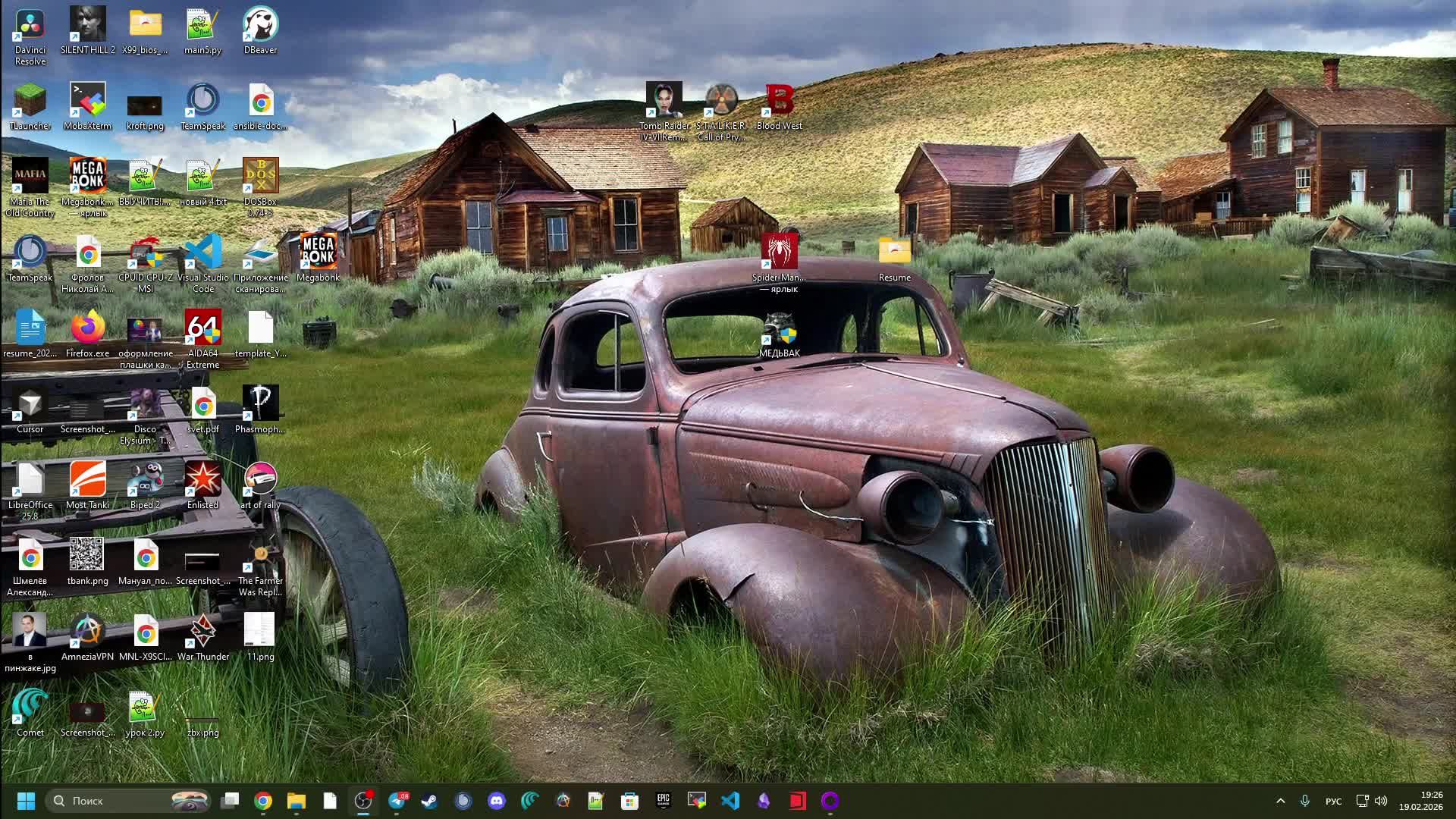
Task: Click the Поиск taskbar search field
Action: click(x=114, y=801)
